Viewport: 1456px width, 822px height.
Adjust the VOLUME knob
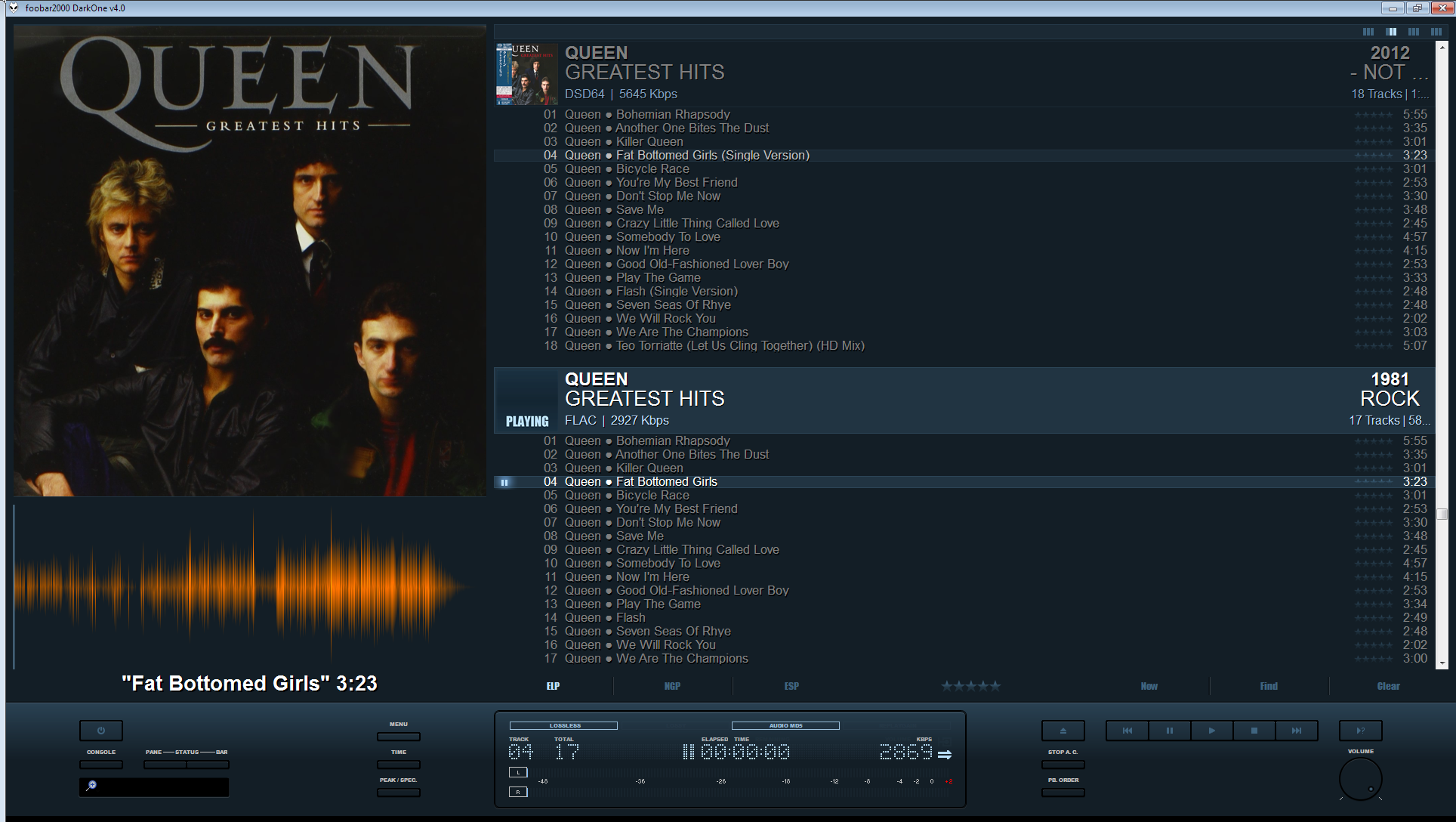coord(1360,779)
